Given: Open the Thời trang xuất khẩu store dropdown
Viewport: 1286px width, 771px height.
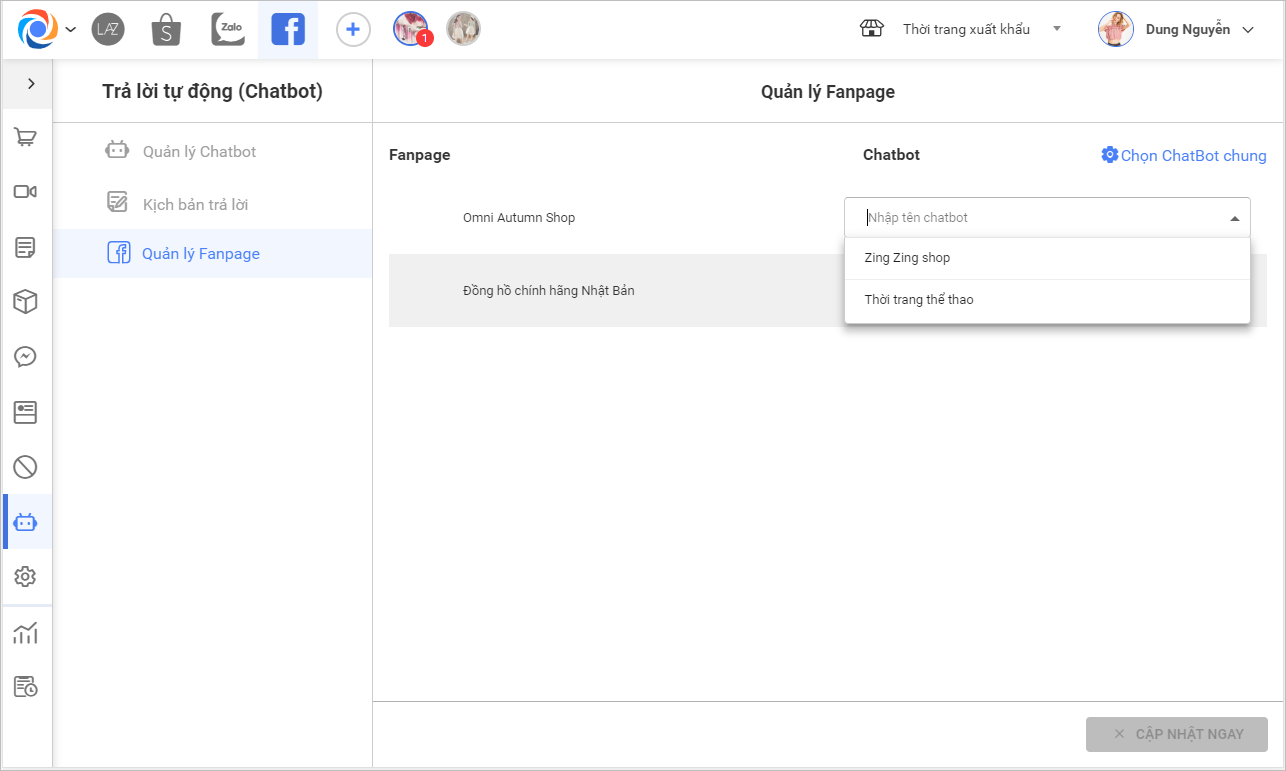Looking at the screenshot, I should pyautogui.click(x=965, y=29).
